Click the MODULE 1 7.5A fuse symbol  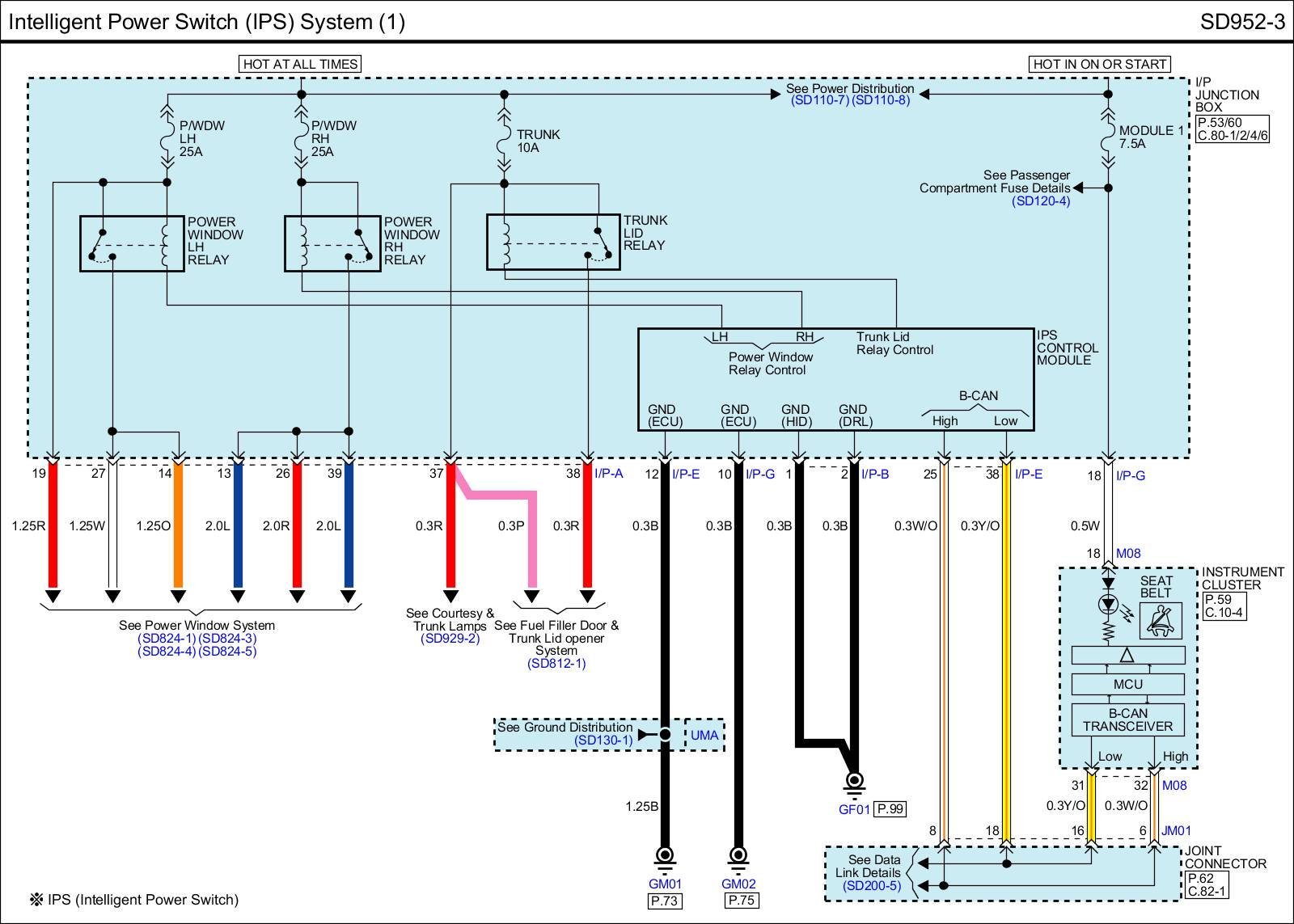1108,137
